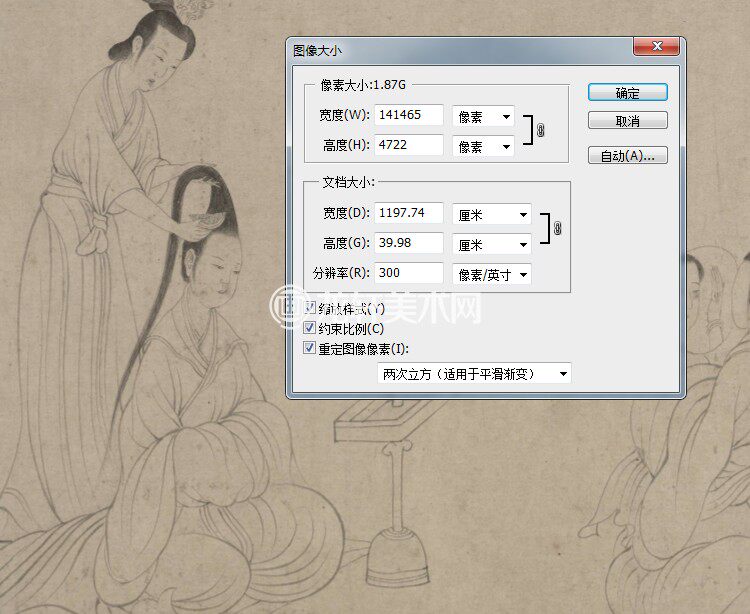Click 取消 button to cancel dialog
Screen dimensions: 750x614
[x=628, y=121]
